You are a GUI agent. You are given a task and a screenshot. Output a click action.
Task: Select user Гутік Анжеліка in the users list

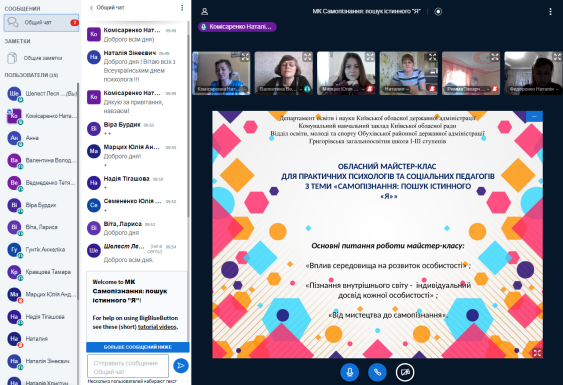coord(41,250)
